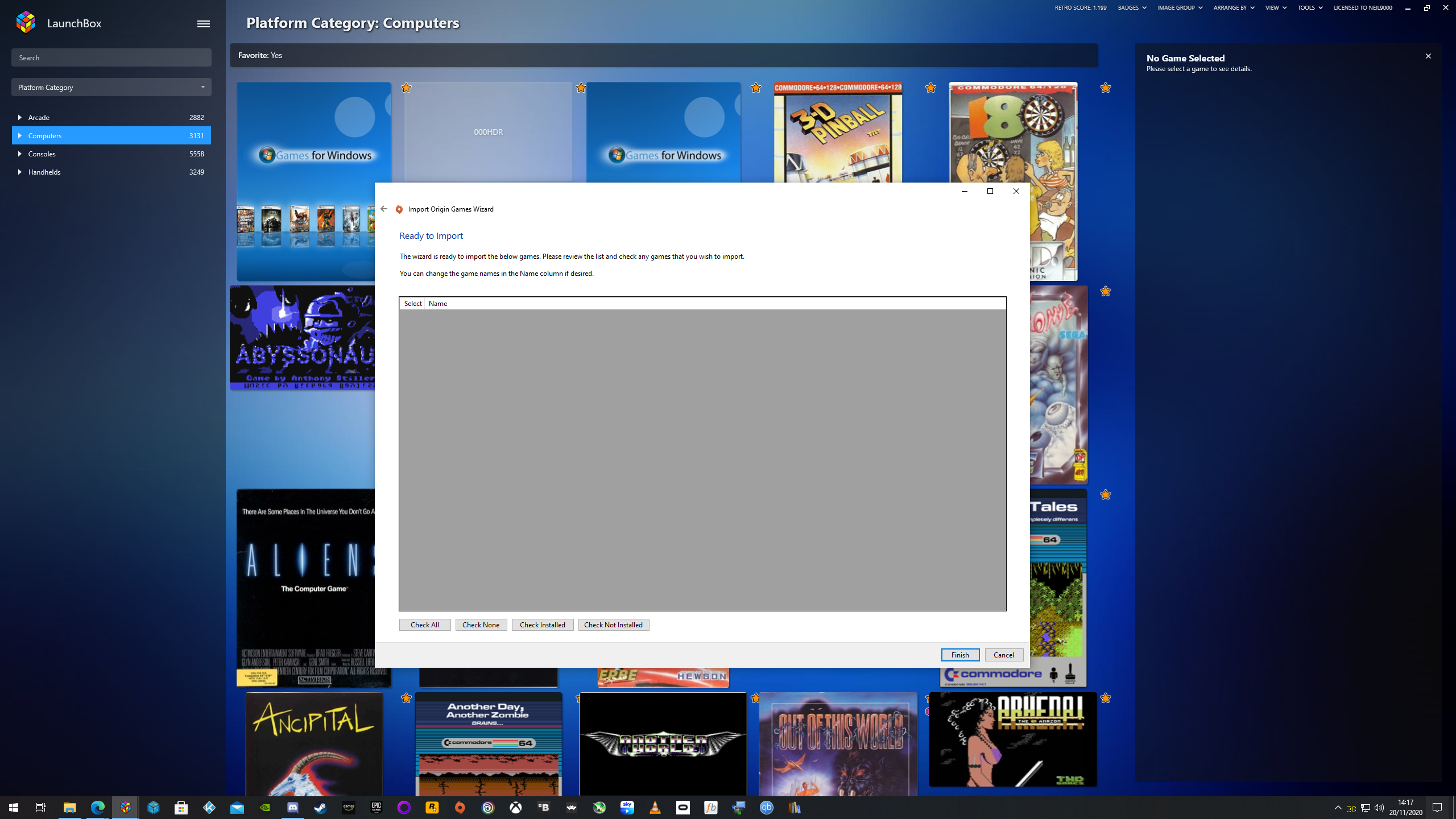
Task: Open Oculus app from taskbar
Action: pos(683,807)
